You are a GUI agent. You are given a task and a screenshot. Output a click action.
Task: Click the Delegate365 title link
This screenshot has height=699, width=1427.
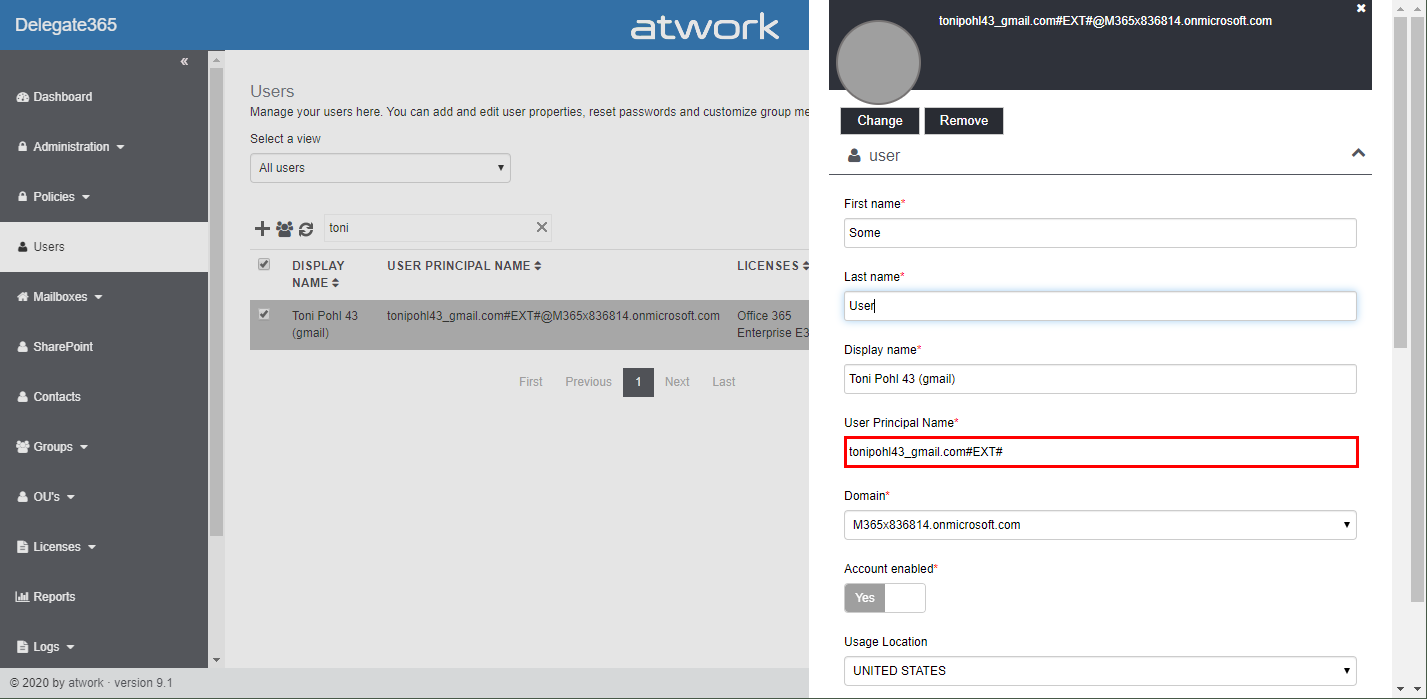66,25
